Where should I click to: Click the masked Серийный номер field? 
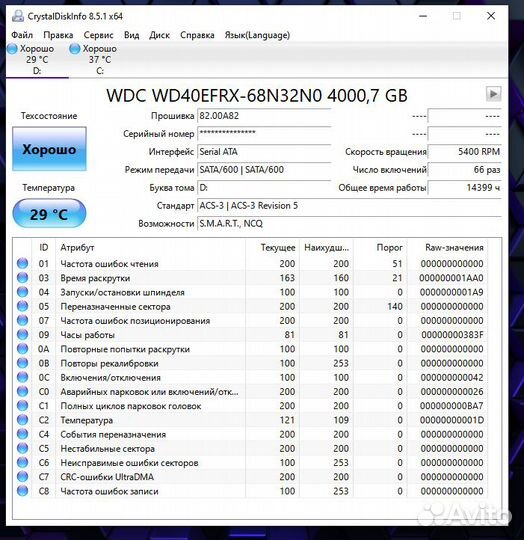264,134
